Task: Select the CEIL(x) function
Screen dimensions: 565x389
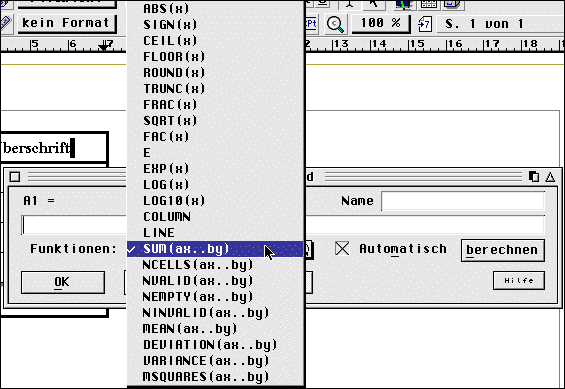Action: [x=216, y=40]
